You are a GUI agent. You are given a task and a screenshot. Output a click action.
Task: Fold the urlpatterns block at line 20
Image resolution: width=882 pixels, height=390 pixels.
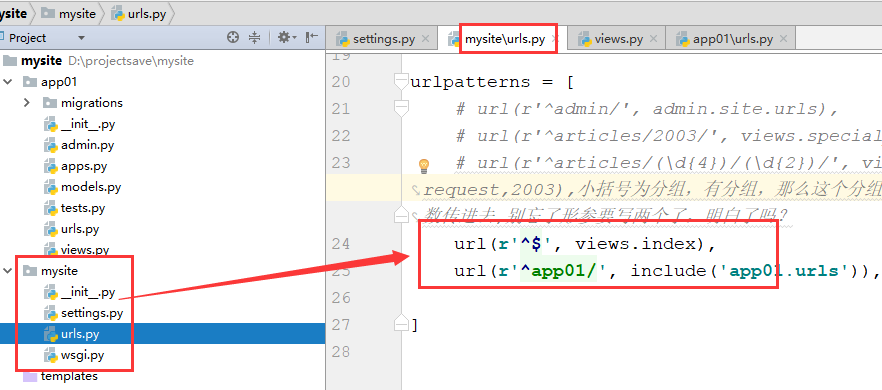(400, 82)
